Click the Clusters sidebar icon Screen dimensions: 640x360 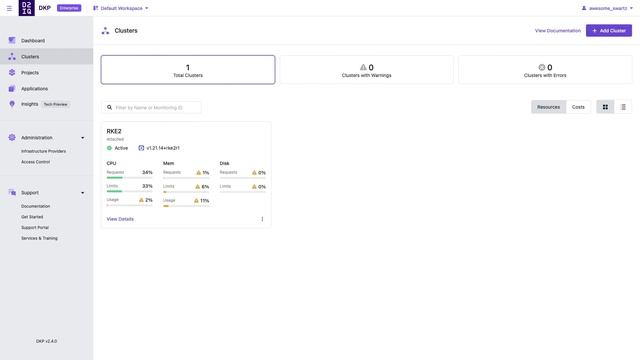point(12,57)
